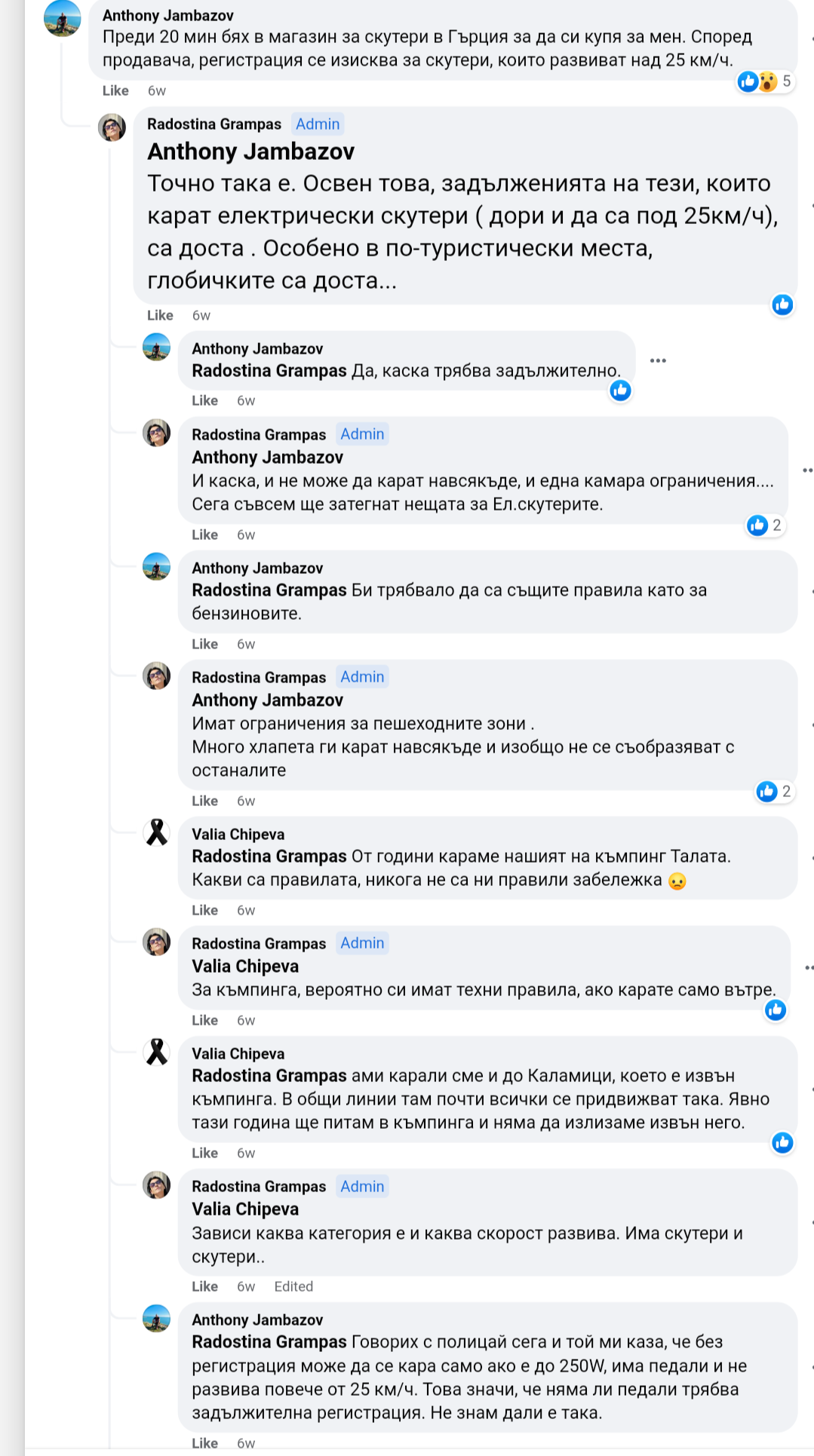Open Valia Chipeva's profile name on the Talata comment
The height and width of the screenshot is (1456, 814).
click(238, 834)
